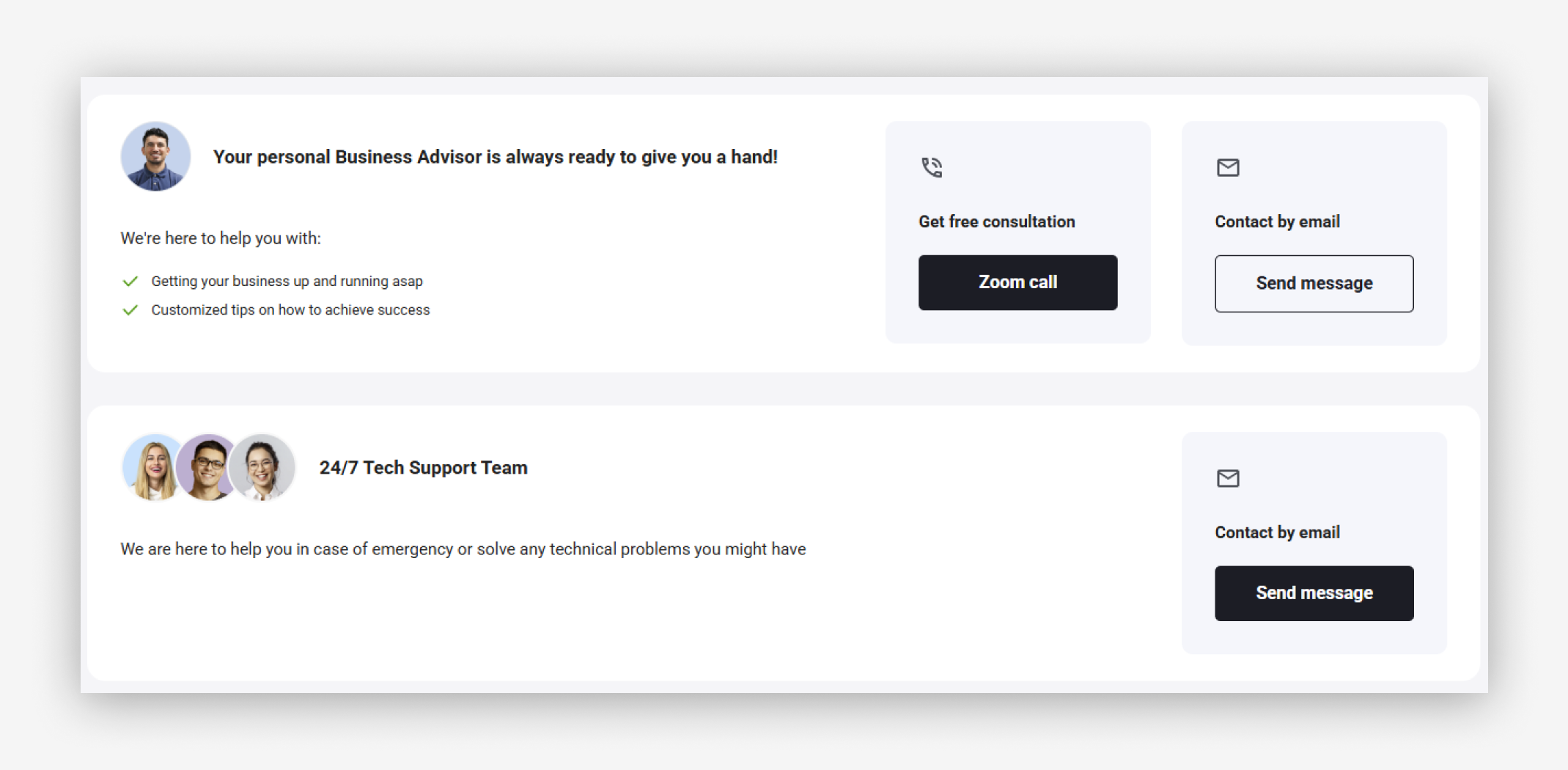Click the envelope icon in the Business Advisor email card

pyautogui.click(x=1228, y=168)
